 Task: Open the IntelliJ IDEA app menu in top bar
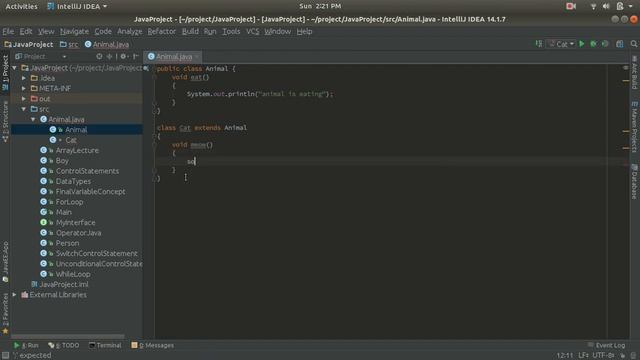[x=77, y=6]
